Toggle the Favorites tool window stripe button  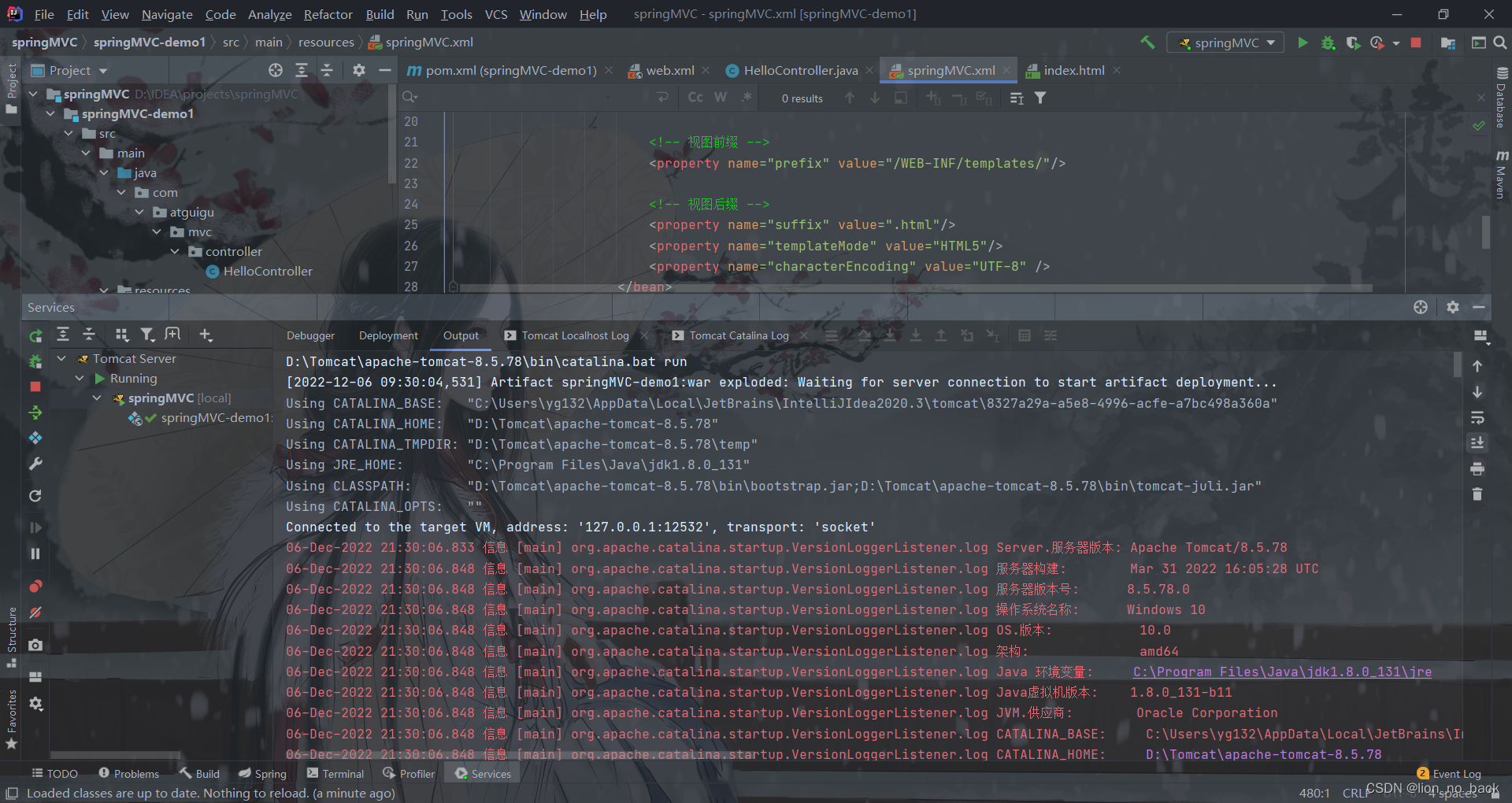11,720
